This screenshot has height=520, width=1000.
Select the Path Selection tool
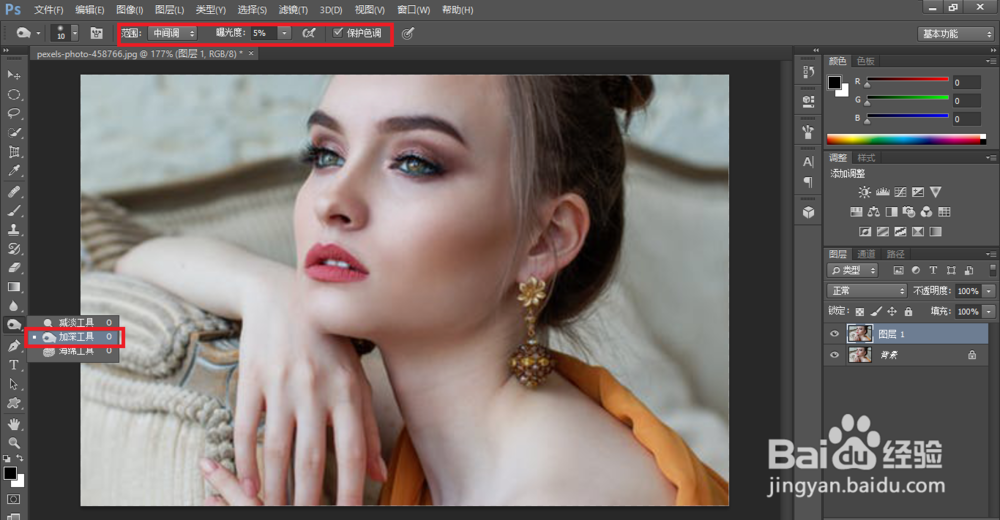pos(13,384)
